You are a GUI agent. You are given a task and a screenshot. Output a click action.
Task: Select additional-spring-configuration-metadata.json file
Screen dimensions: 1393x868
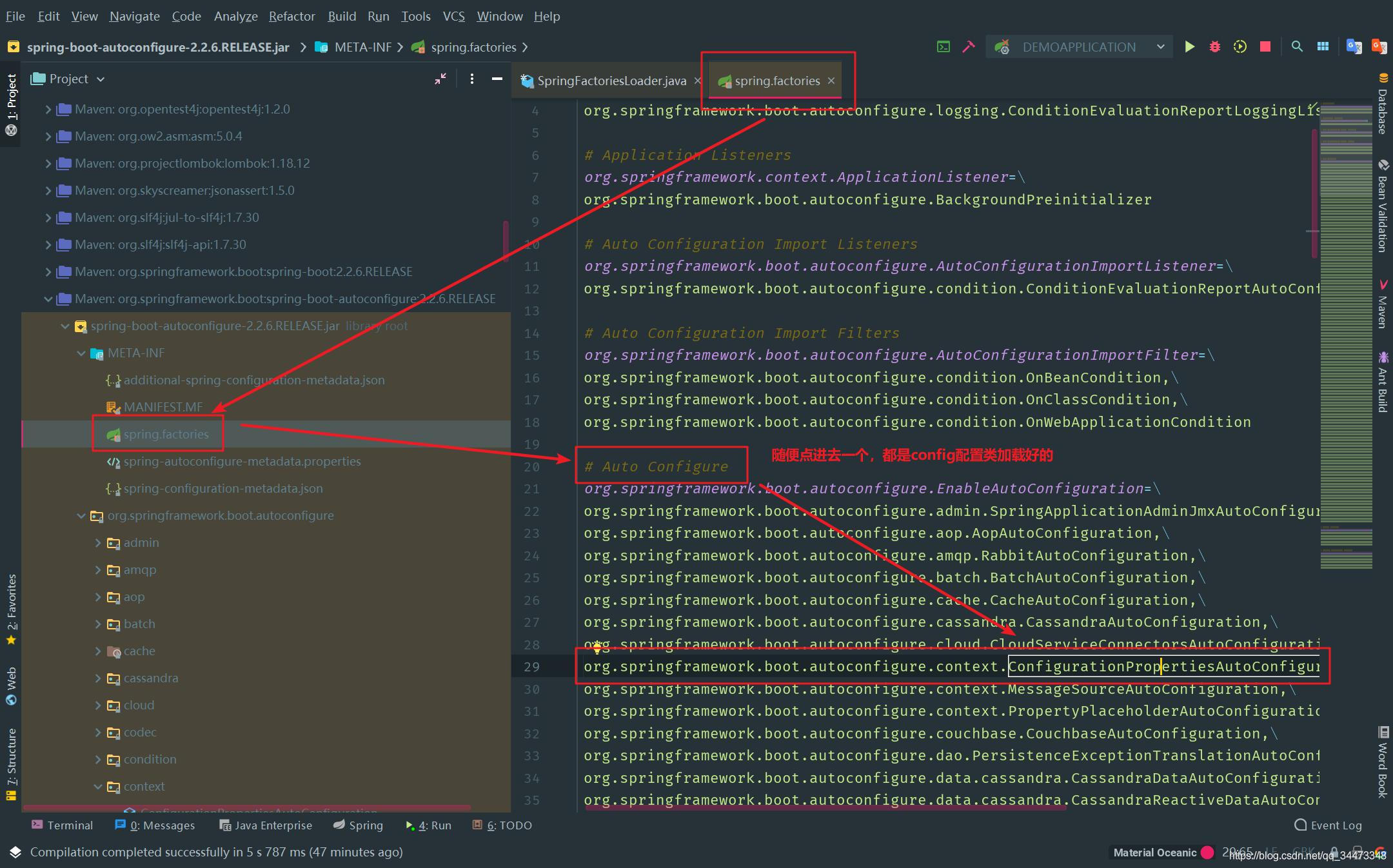click(254, 380)
